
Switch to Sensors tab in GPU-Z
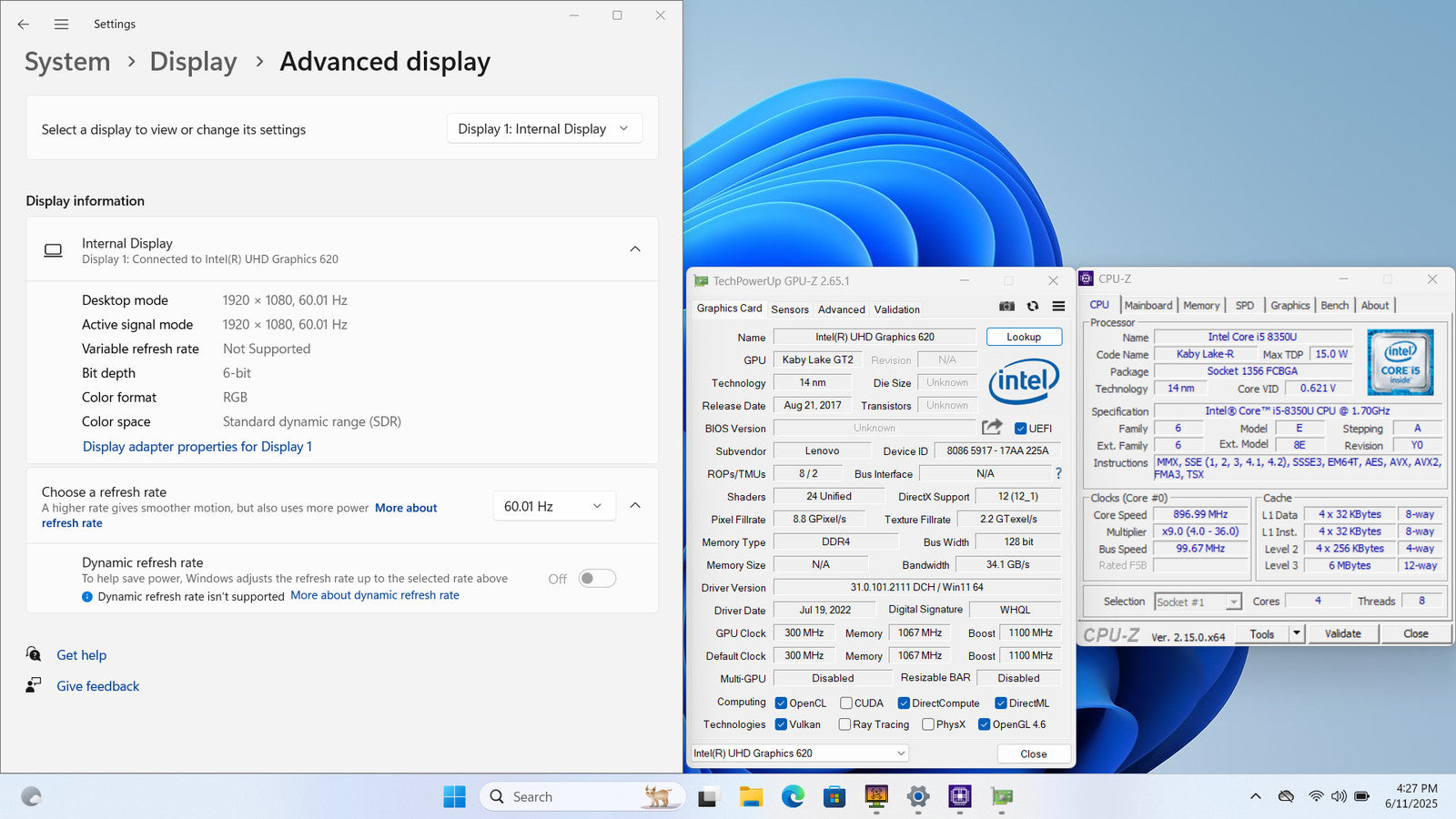790,309
